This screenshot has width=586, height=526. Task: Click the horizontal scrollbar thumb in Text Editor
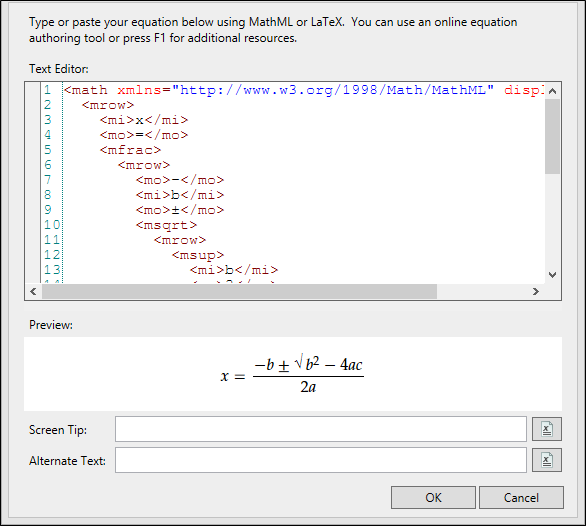239,291
